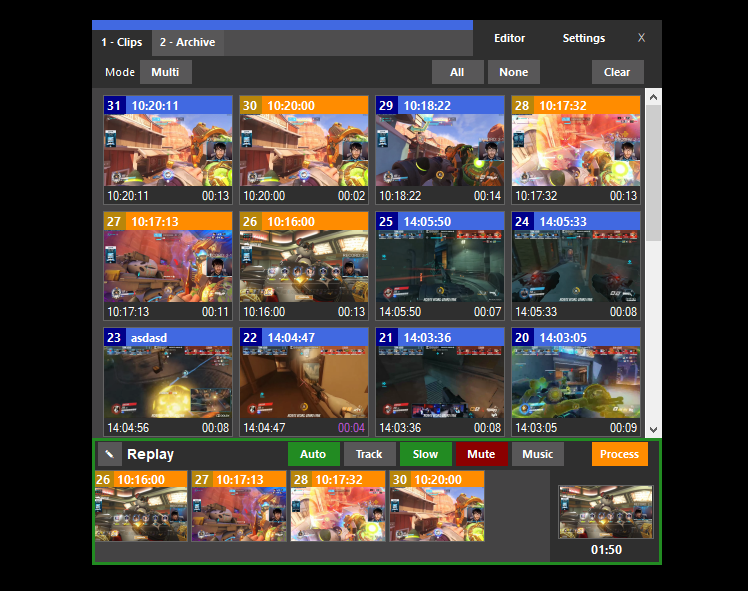Switch to the 1 - Clips tab

(x=122, y=42)
